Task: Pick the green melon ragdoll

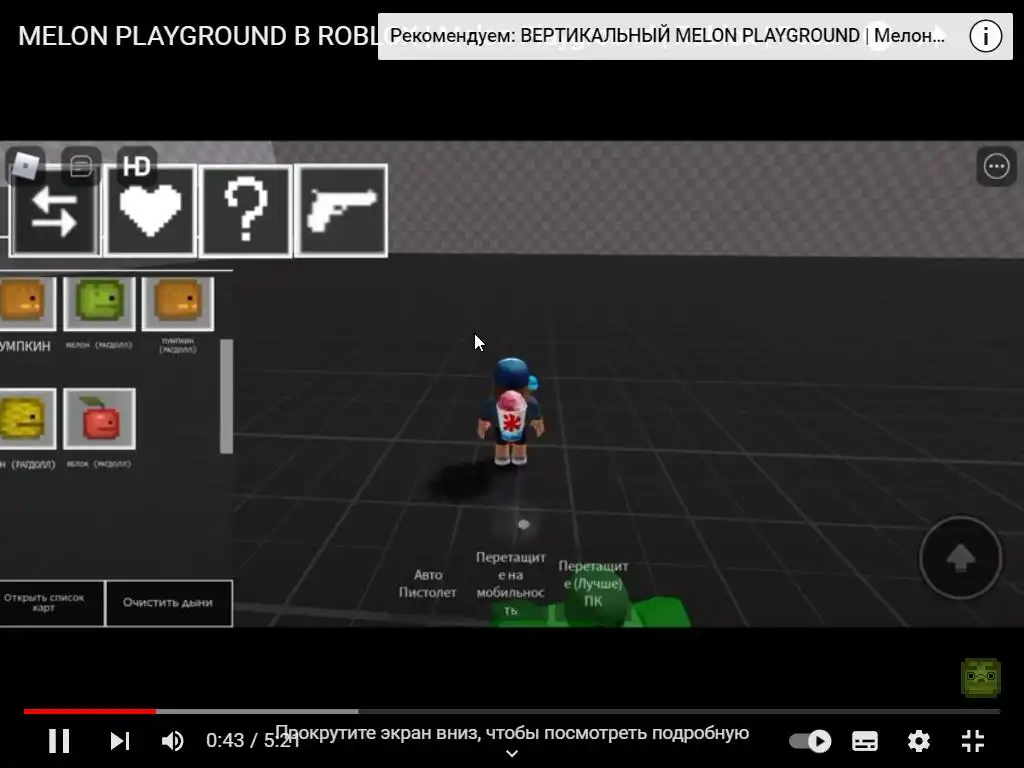Action: pos(99,304)
